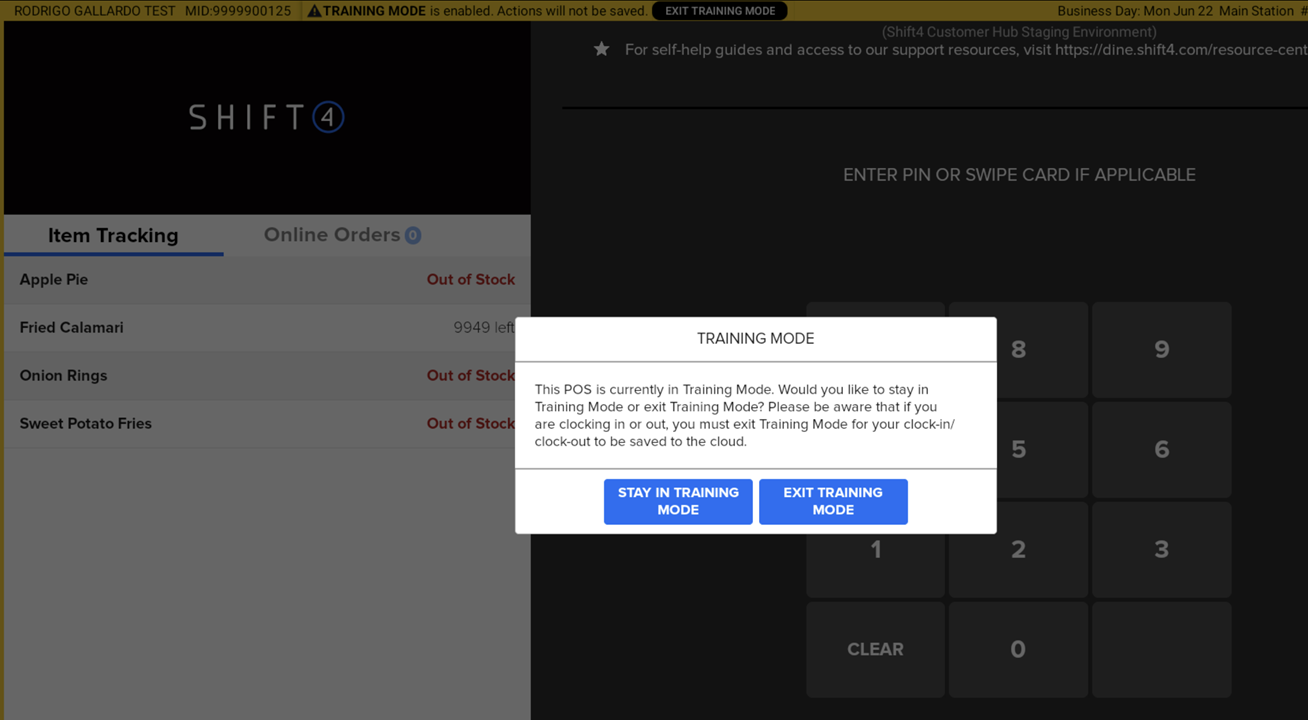The width and height of the screenshot is (1308, 720).
Task: Choose Exit Training Mode in the dialog
Action: 833,501
